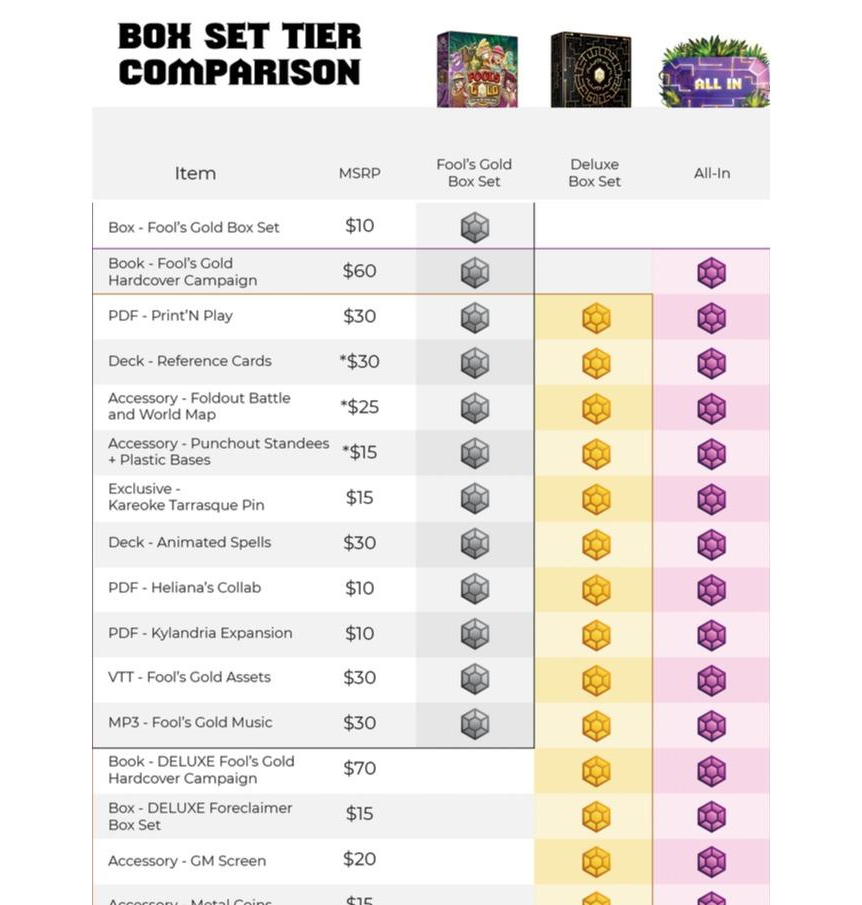The width and height of the screenshot is (862, 905).
Task: Click the gold gem in Print'N Play row
Action: pos(596,318)
